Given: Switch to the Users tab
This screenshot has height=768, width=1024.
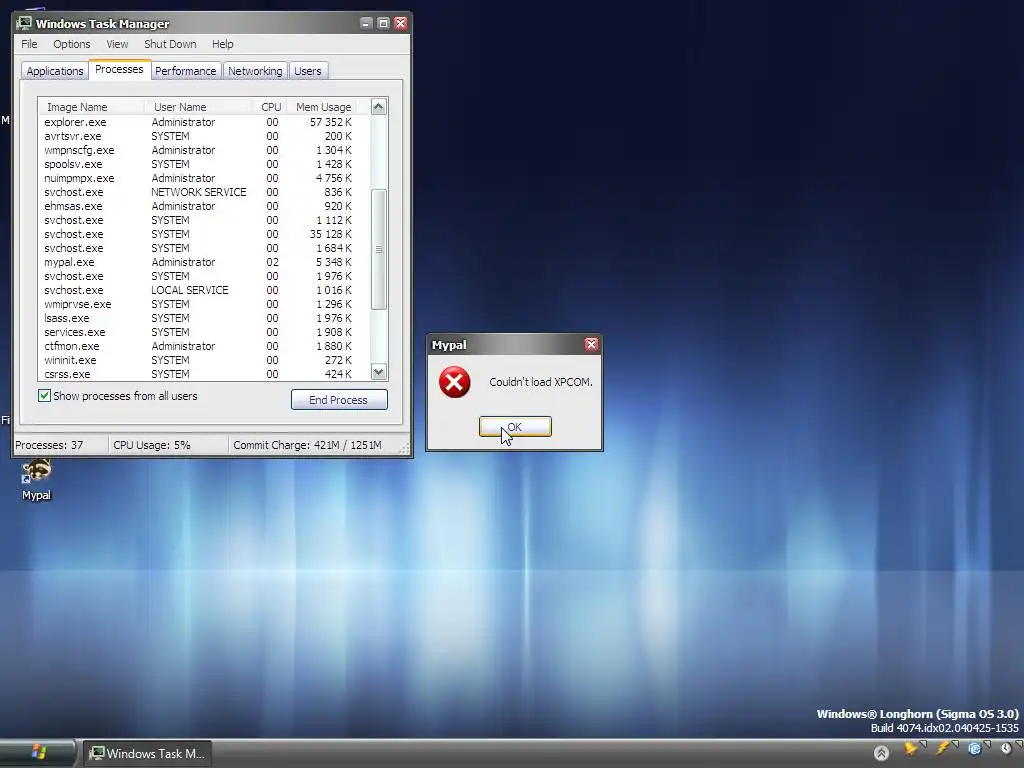Looking at the screenshot, I should [308, 71].
